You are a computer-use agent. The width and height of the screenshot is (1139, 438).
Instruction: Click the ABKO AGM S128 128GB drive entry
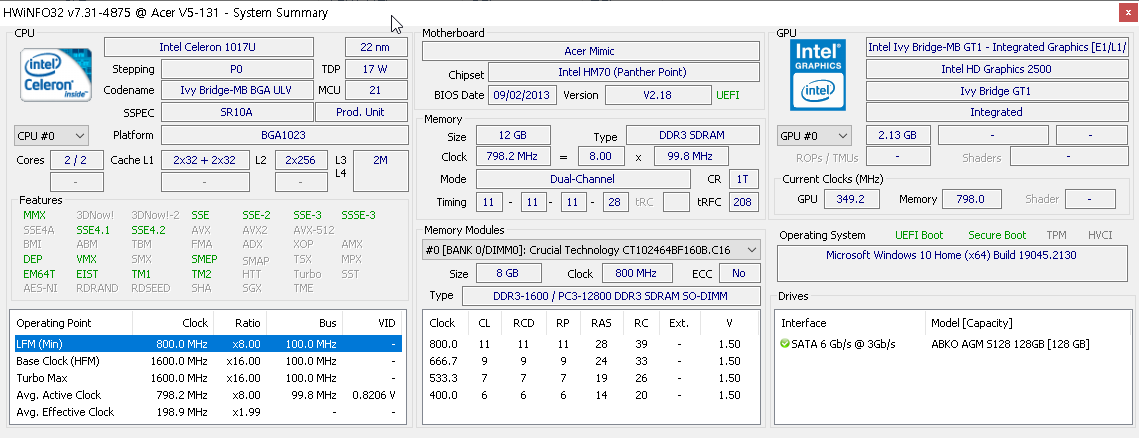point(1010,344)
